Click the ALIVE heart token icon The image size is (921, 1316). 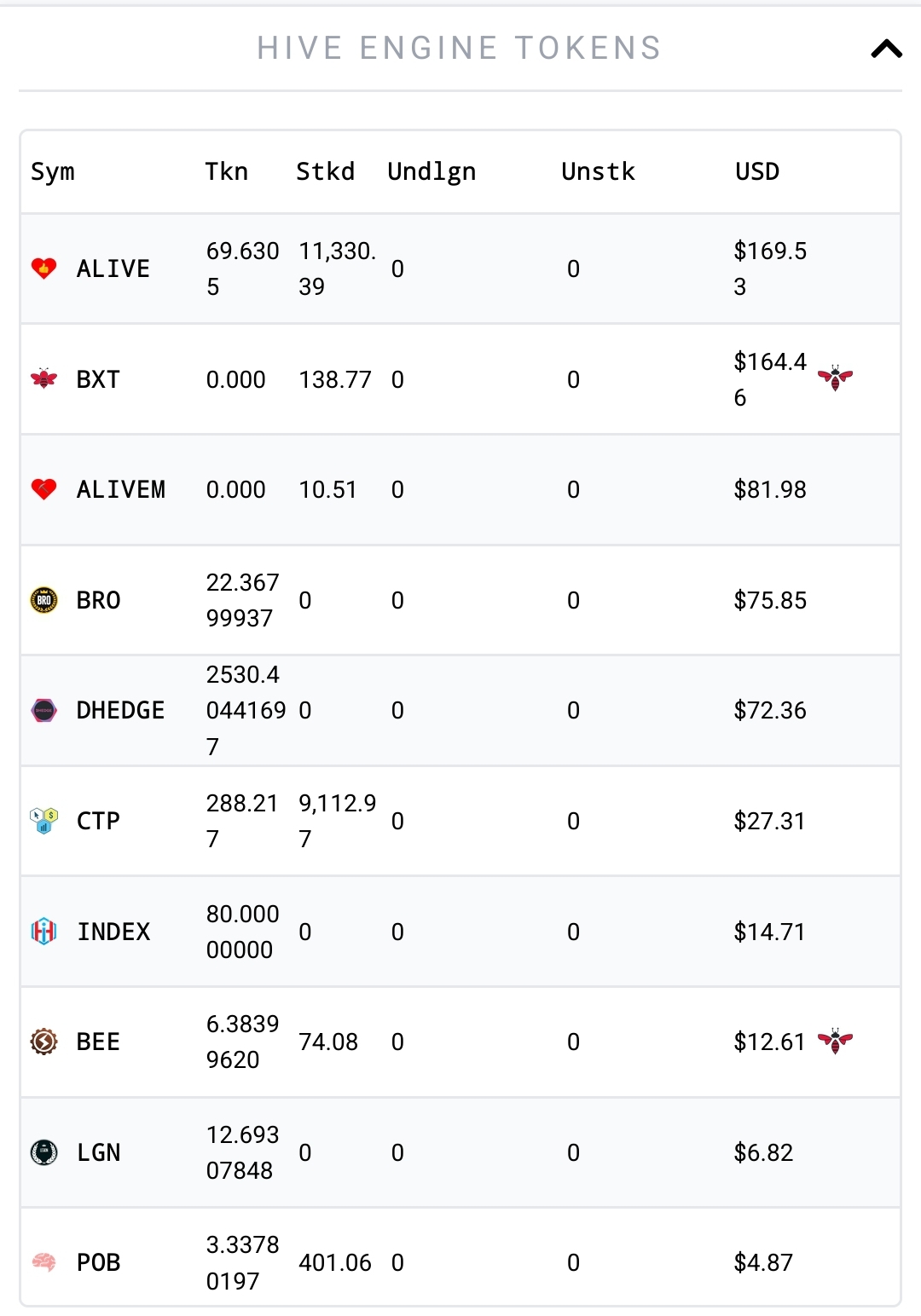click(x=43, y=268)
